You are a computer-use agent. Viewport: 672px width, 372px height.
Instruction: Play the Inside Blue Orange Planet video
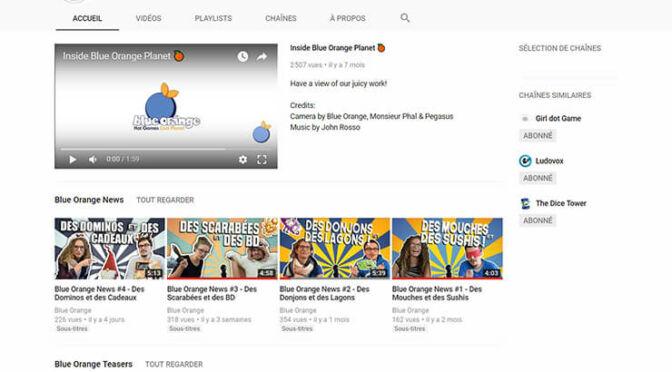click(72, 159)
